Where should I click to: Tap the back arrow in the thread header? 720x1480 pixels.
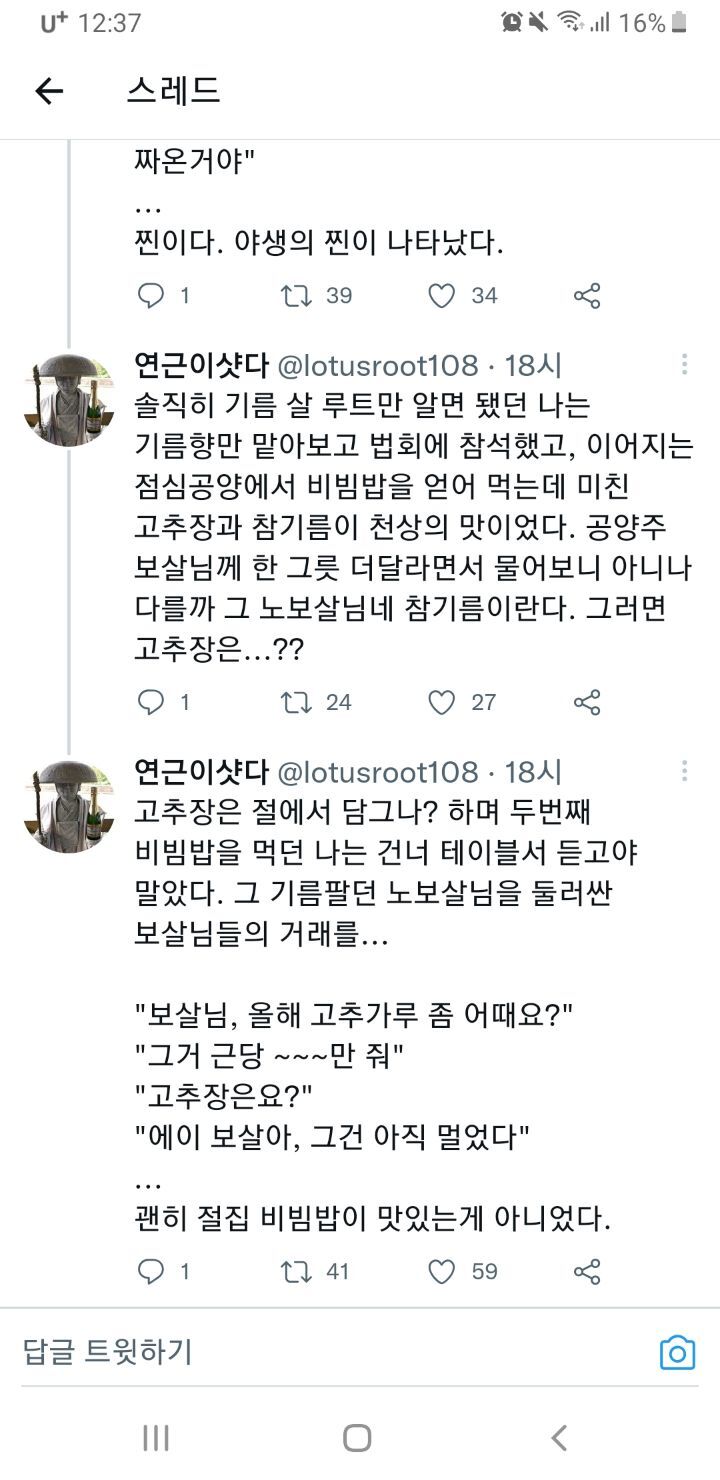tap(49, 91)
